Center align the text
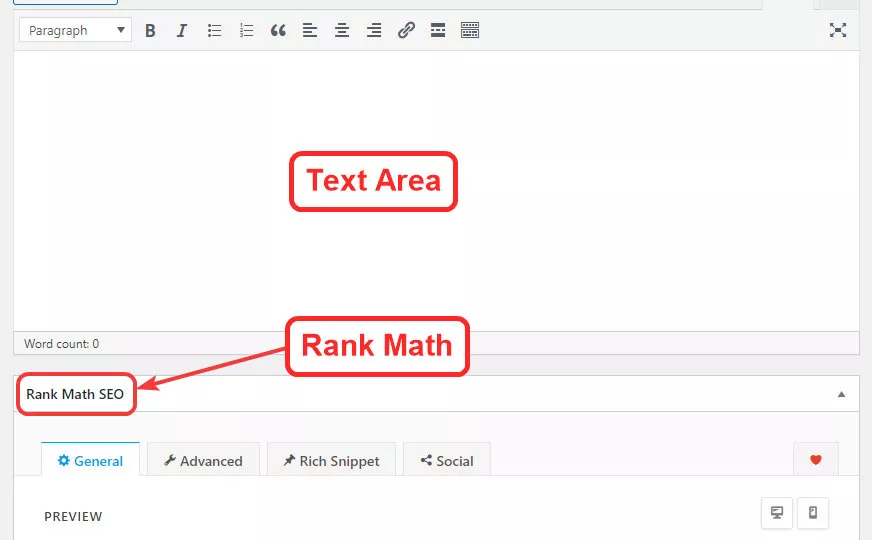The width and height of the screenshot is (872, 540). click(342, 30)
